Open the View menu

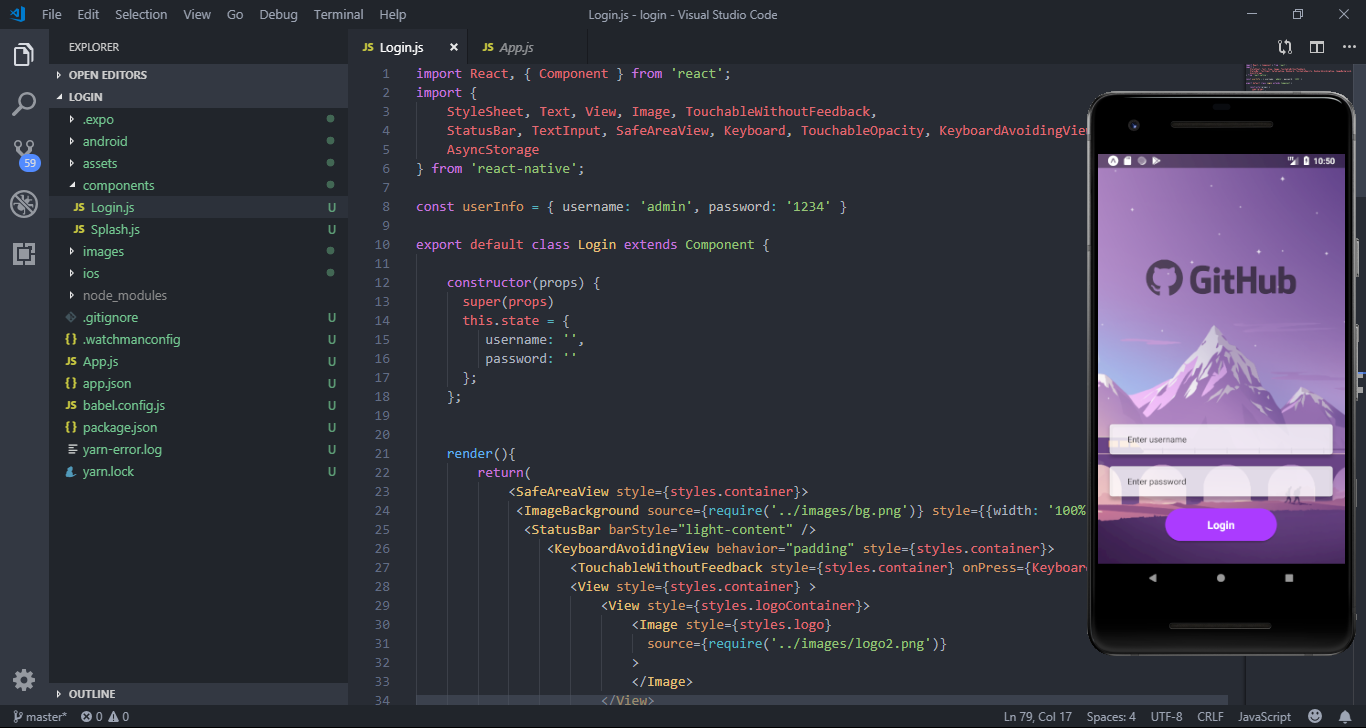point(197,14)
